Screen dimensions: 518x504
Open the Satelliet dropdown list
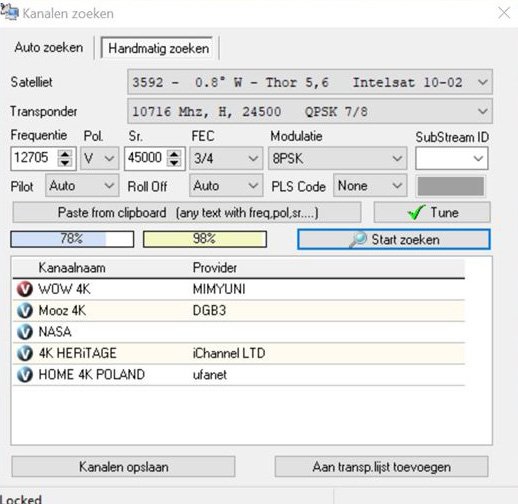click(310, 82)
